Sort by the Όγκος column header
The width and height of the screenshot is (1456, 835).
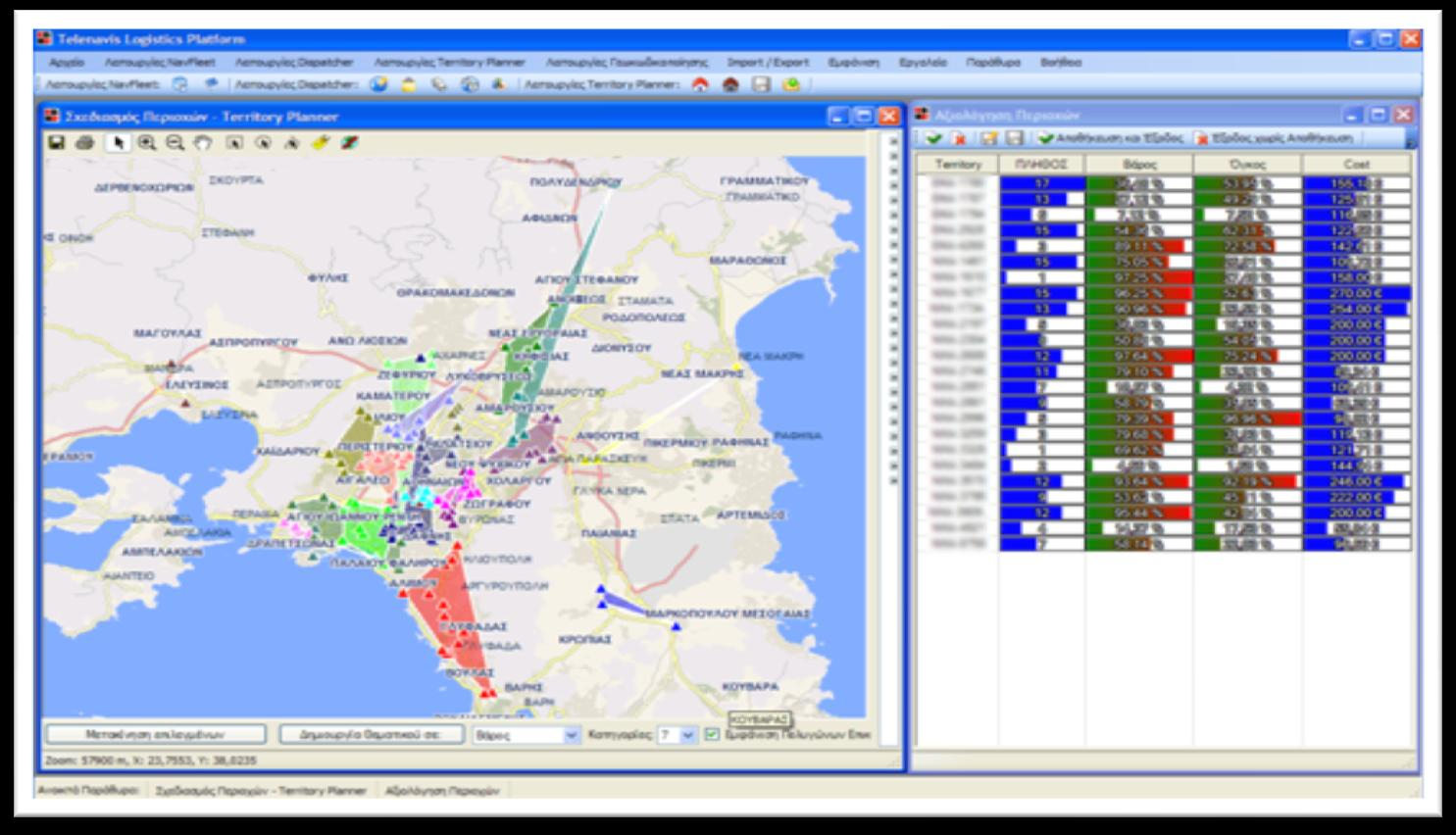point(1247,165)
